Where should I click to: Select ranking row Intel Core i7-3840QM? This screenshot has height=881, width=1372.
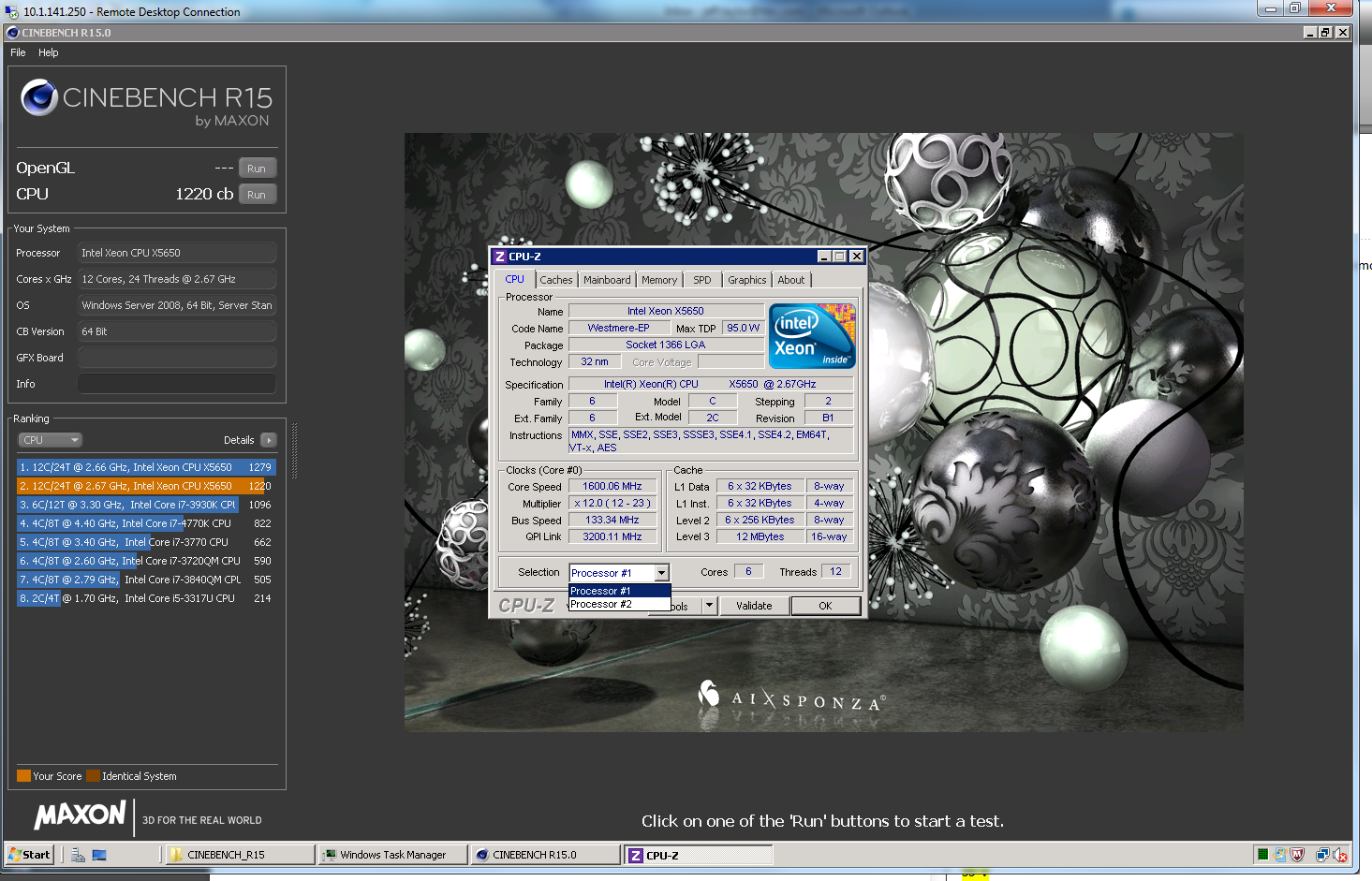pos(146,580)
